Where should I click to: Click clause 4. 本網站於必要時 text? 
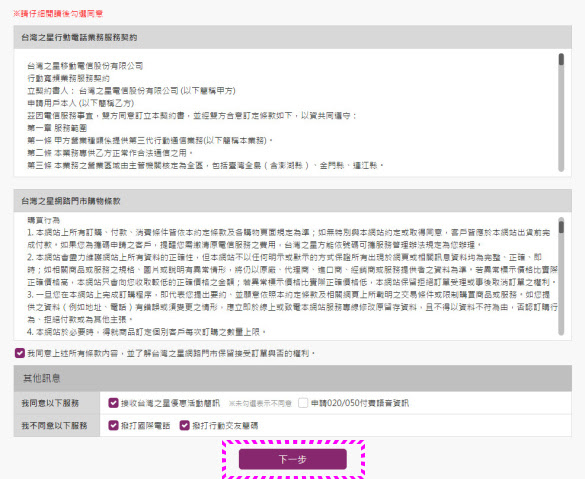click(x=147, y=332)
